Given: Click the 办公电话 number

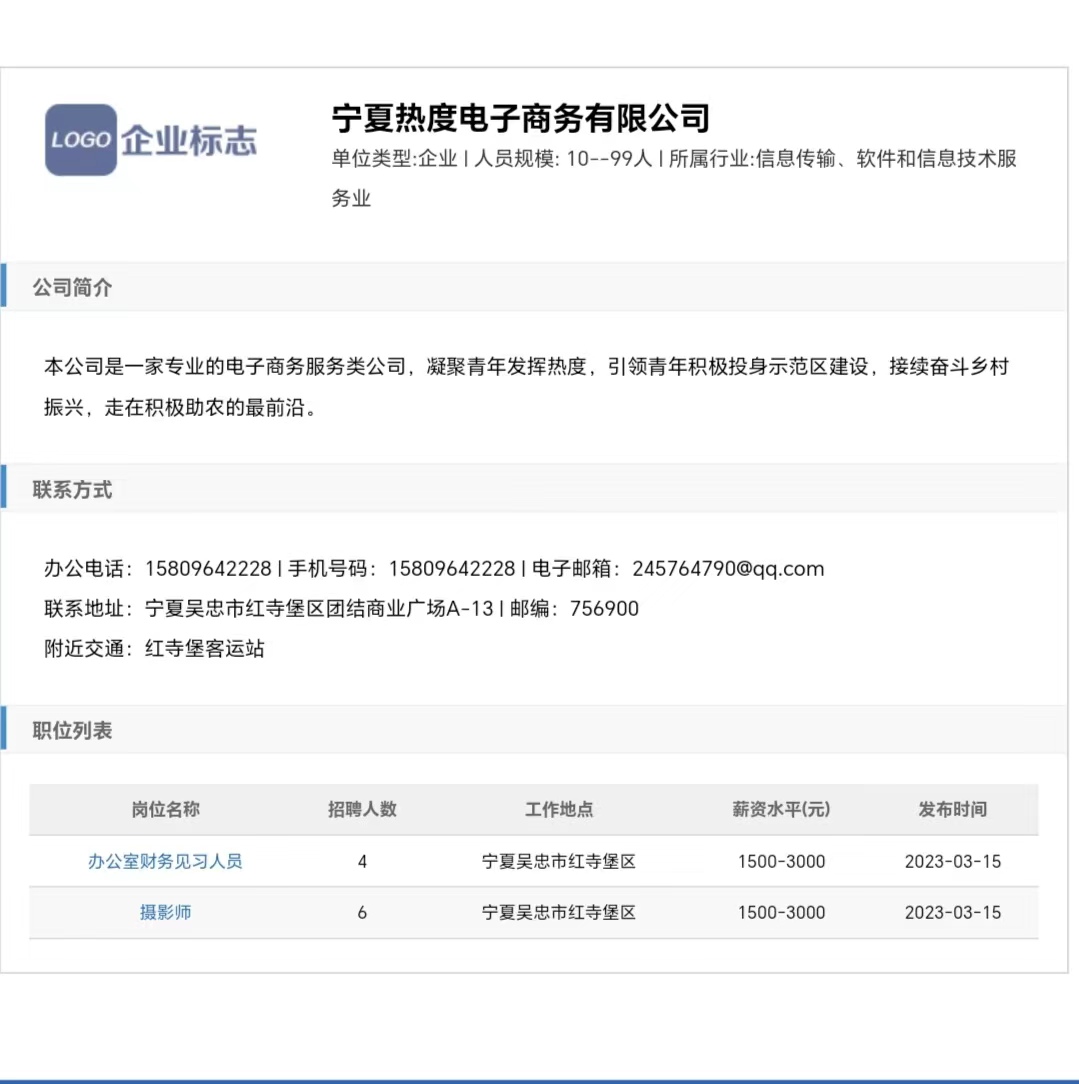Looking at the screenshot, I should [x=208, y=569].
